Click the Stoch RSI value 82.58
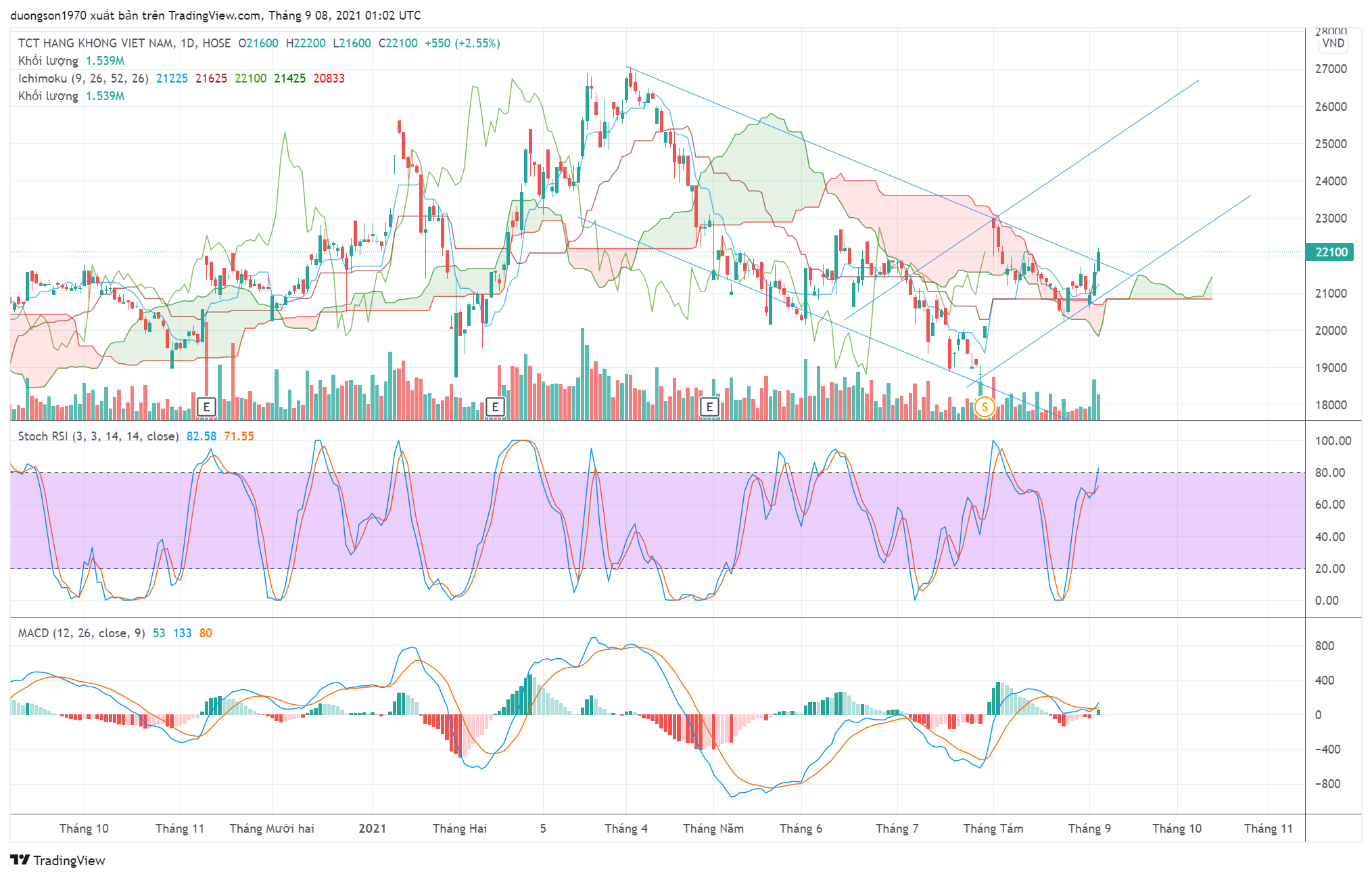Image resolution: width=1372 pixels, height=878 pixels. point(202,436)
